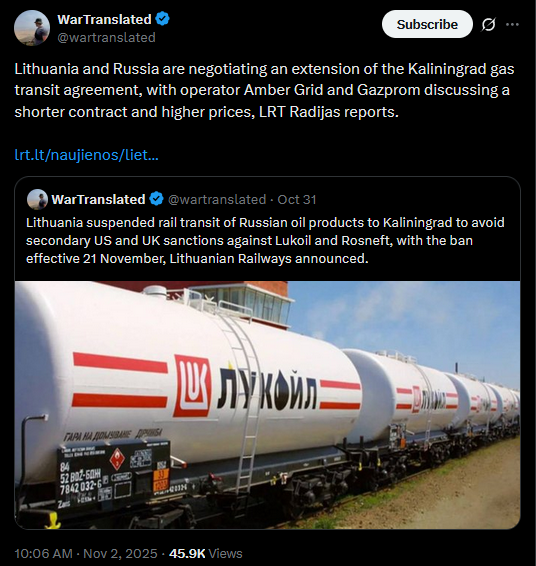
Task: Click the blue verified badge beside WarTranslated
Action: click(162, 19)
